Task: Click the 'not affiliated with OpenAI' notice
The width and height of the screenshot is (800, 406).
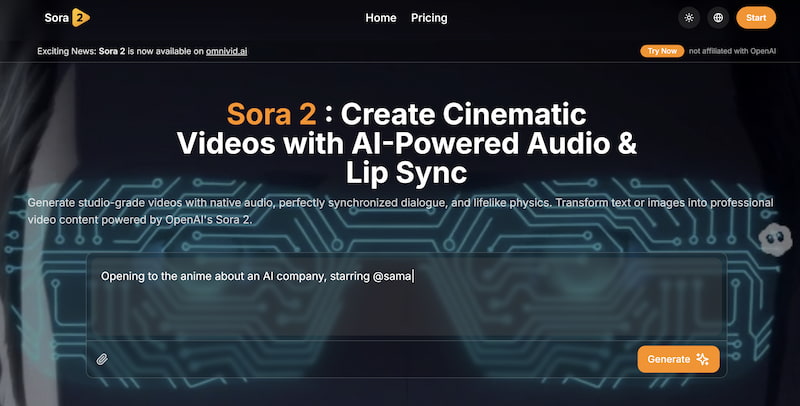Action: click(x=730, y=51)
